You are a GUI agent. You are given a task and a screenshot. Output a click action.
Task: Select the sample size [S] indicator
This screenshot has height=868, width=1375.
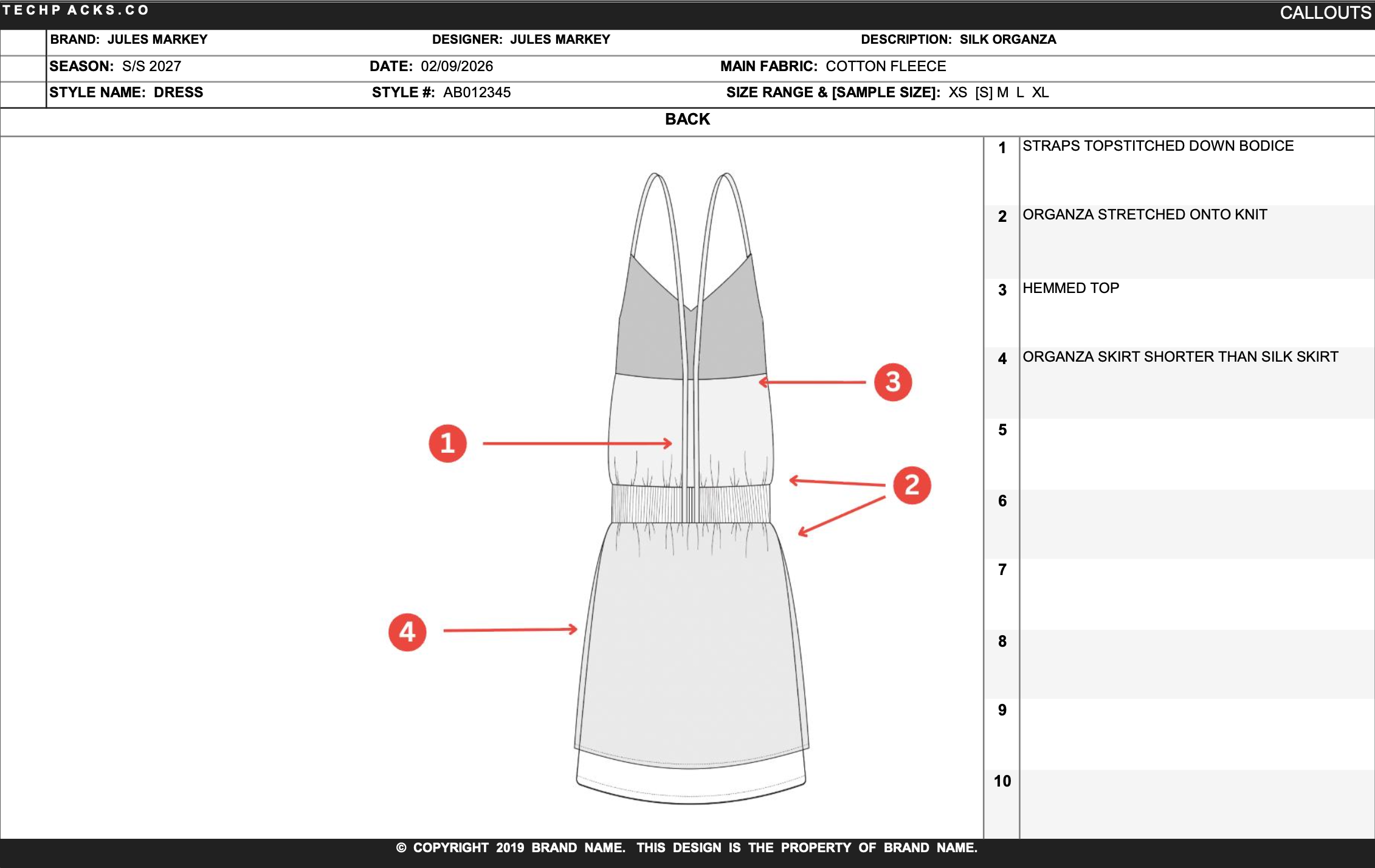click(985, 93)
